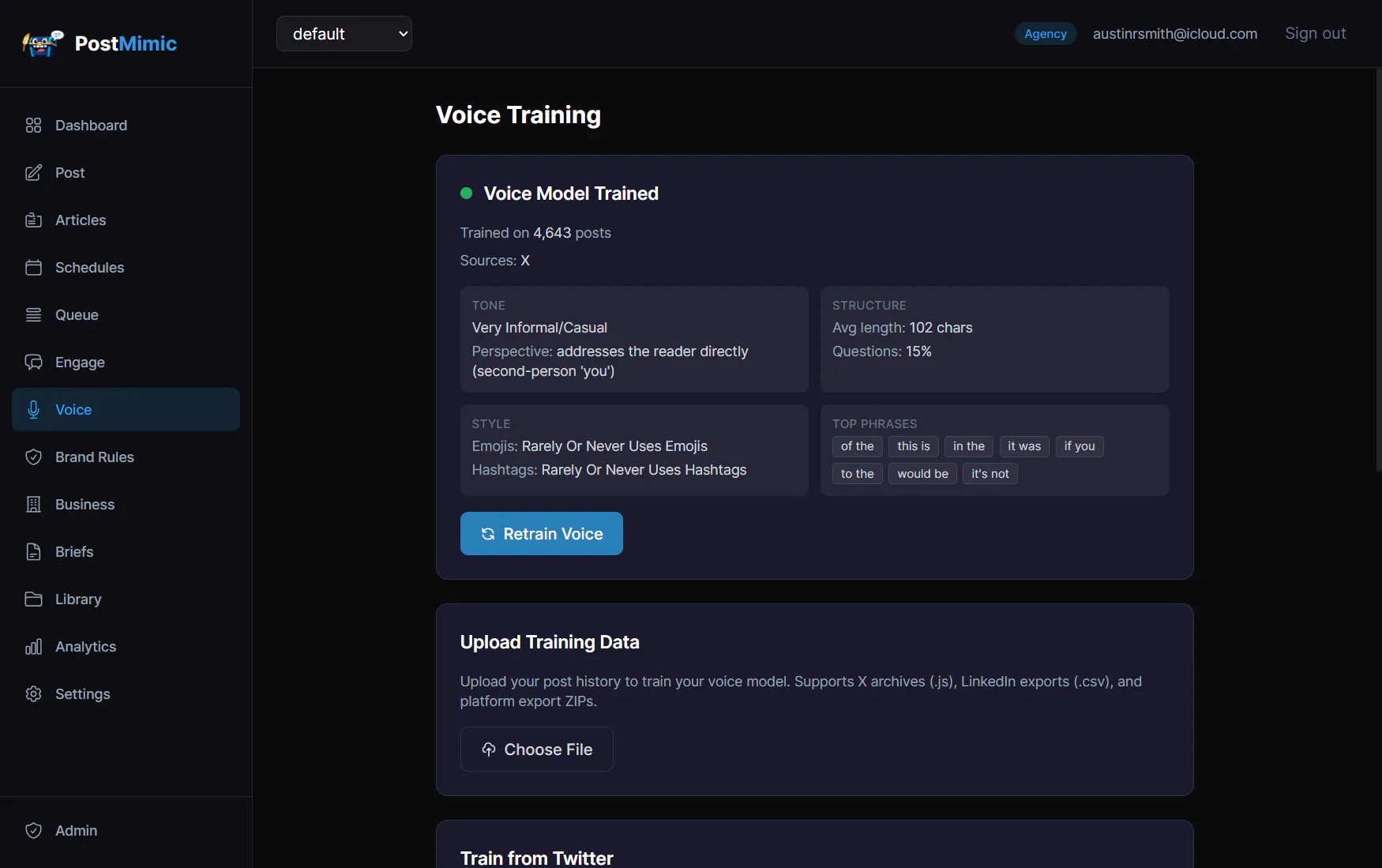The width and height of the screenshot is (1382, 868).
Task: Click the Business building icon
Action: pyautogui.click(x=33, y=505)
